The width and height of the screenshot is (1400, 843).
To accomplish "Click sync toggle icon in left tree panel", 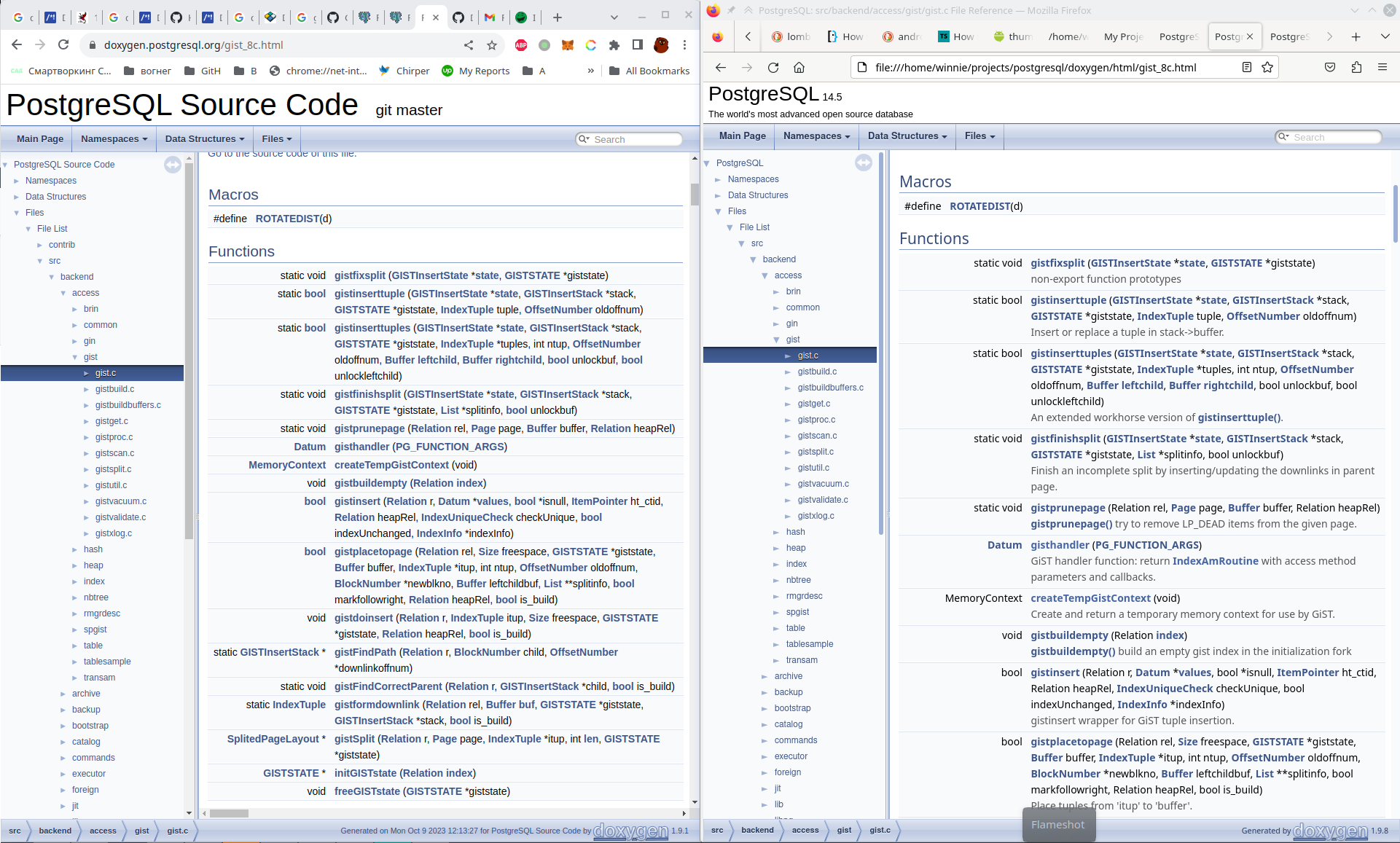I will pos(173,165).
